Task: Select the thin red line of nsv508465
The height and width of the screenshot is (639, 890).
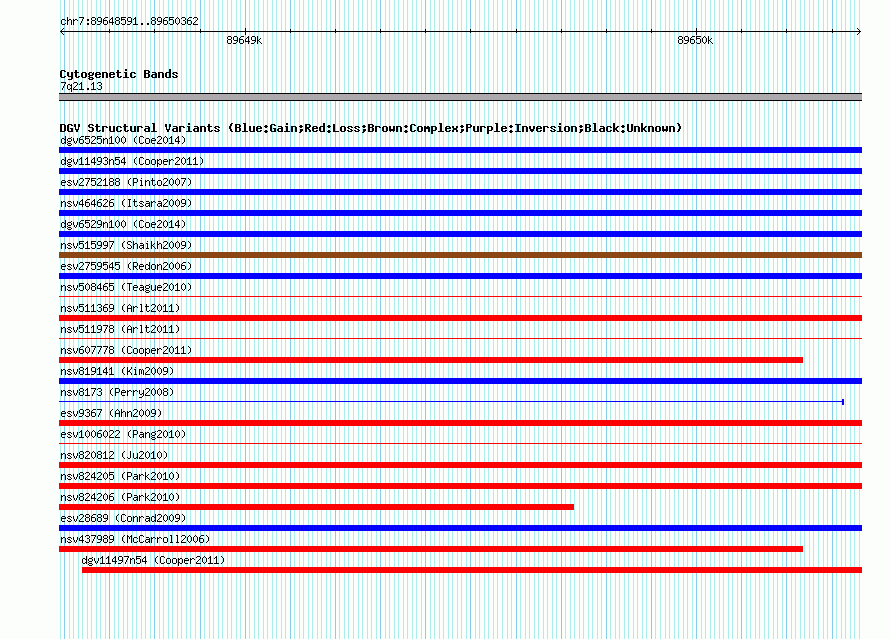Action: (x=460, y=296)
